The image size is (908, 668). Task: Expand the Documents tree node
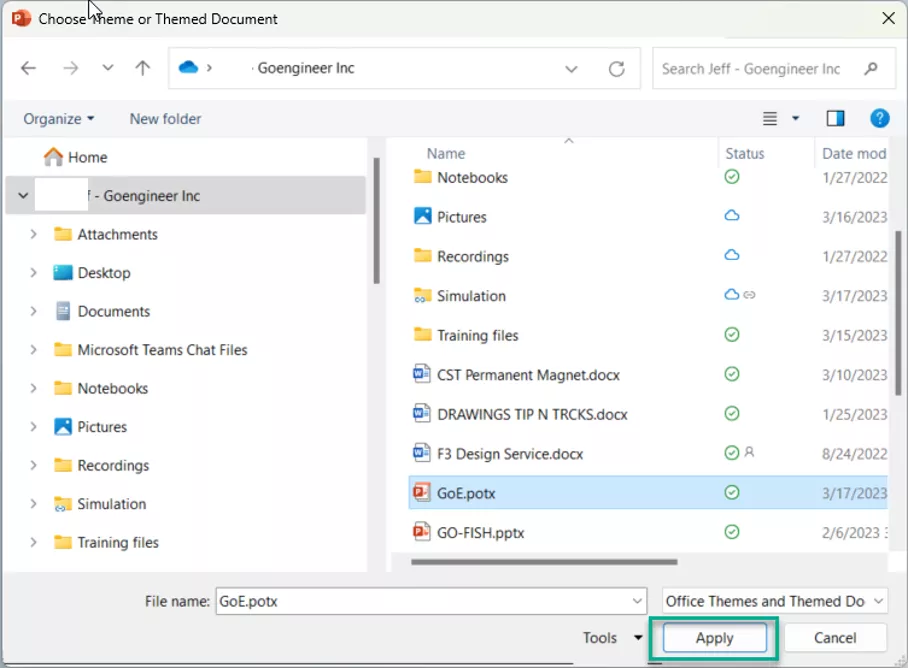[x=34, y=311]
